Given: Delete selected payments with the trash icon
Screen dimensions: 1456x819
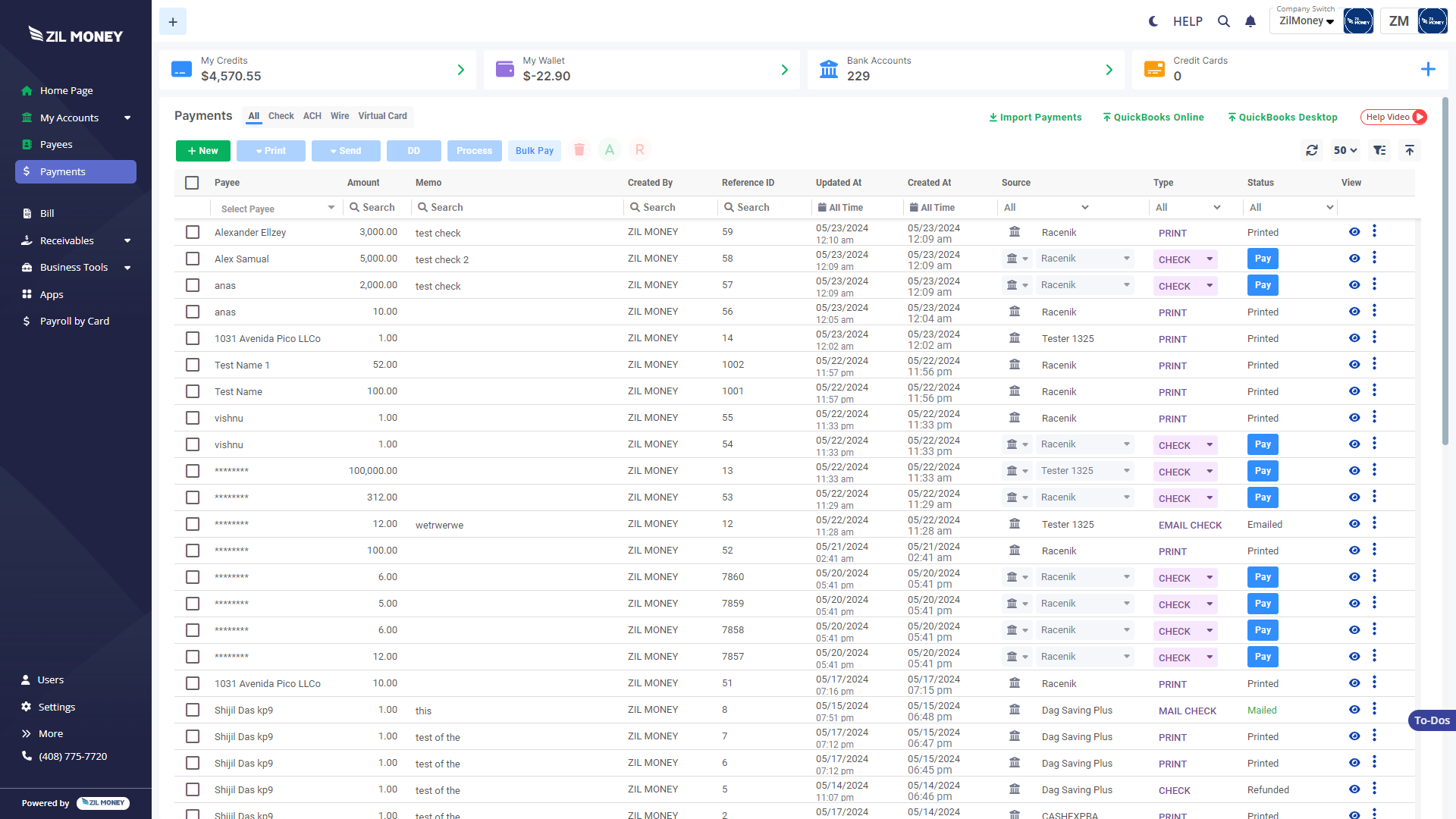Looking at the screenshot, I should pyautogui.click(x=579, y=149).
